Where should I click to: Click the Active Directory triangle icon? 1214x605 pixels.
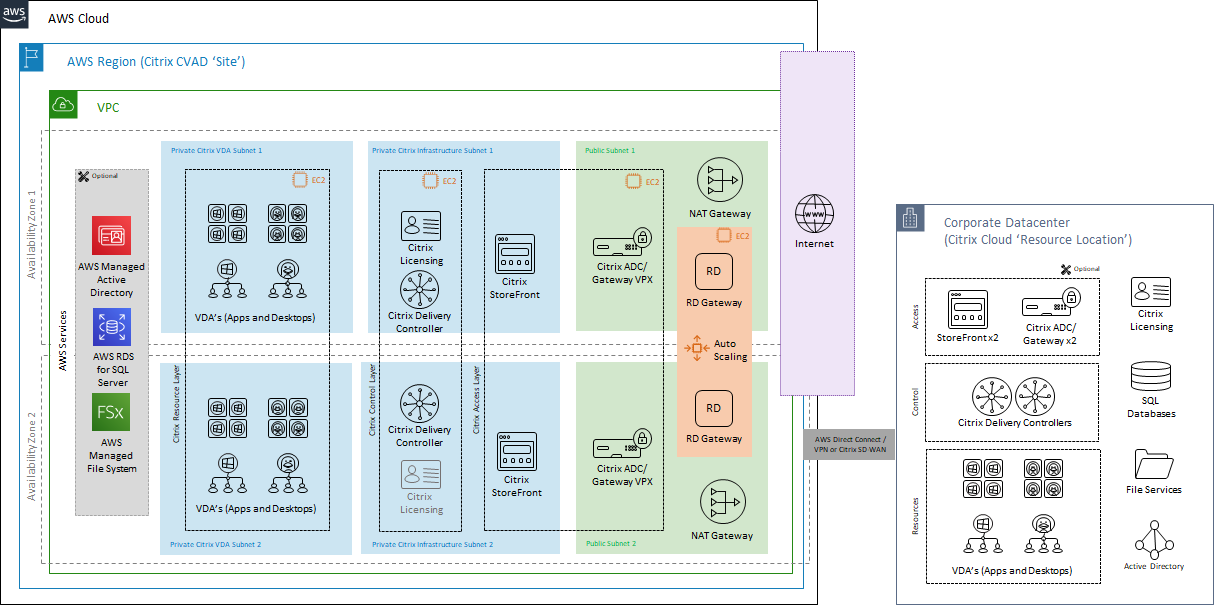(x=1153, y=540)
